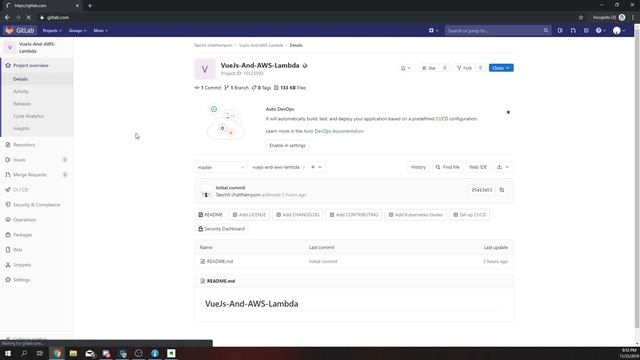
Task: Bookmark this page with star icon
Action: coord(581,18)
